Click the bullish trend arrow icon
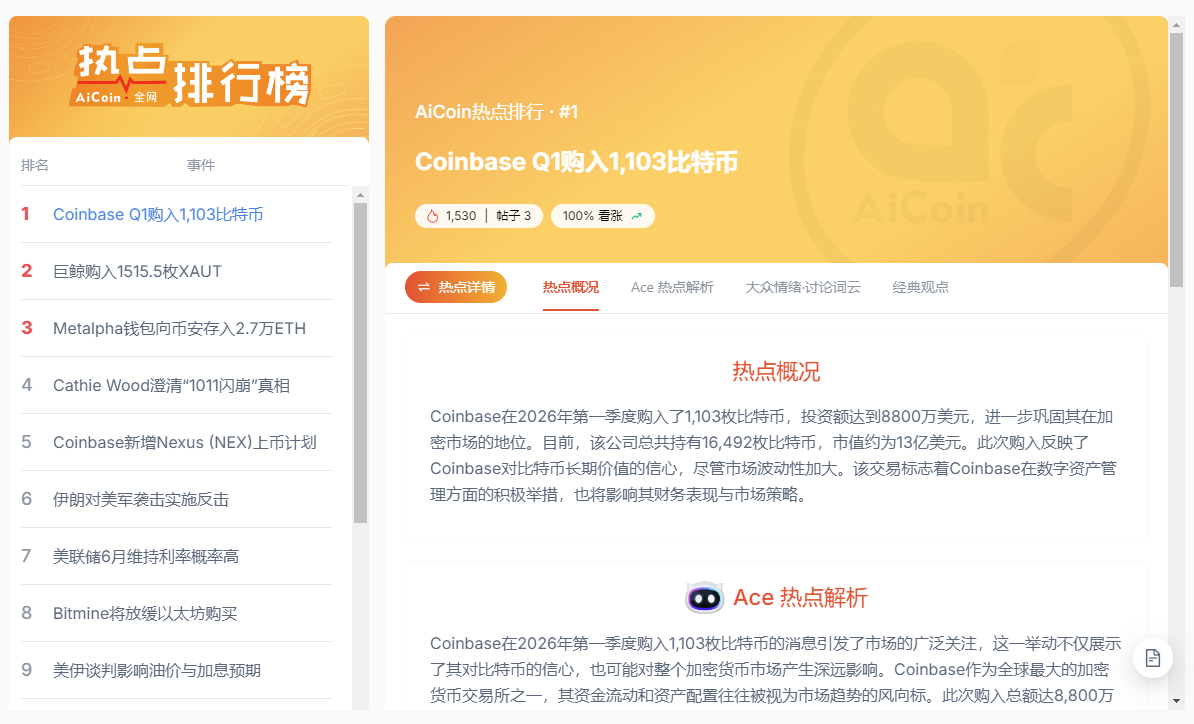Viewport: 1194px width, 724px height. tap(637, 216)
